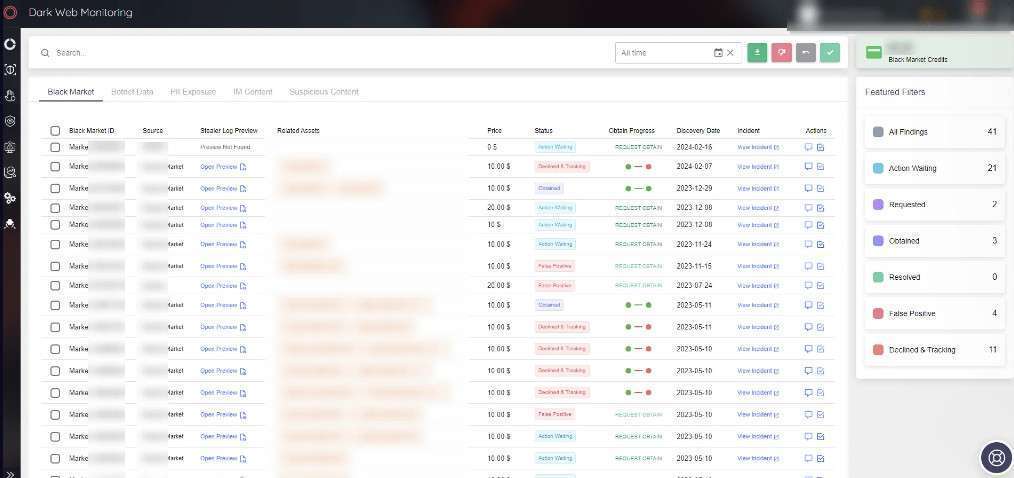
Task: Click Request Obtain for 2024-02-16 row
Action: coord(638,147)
